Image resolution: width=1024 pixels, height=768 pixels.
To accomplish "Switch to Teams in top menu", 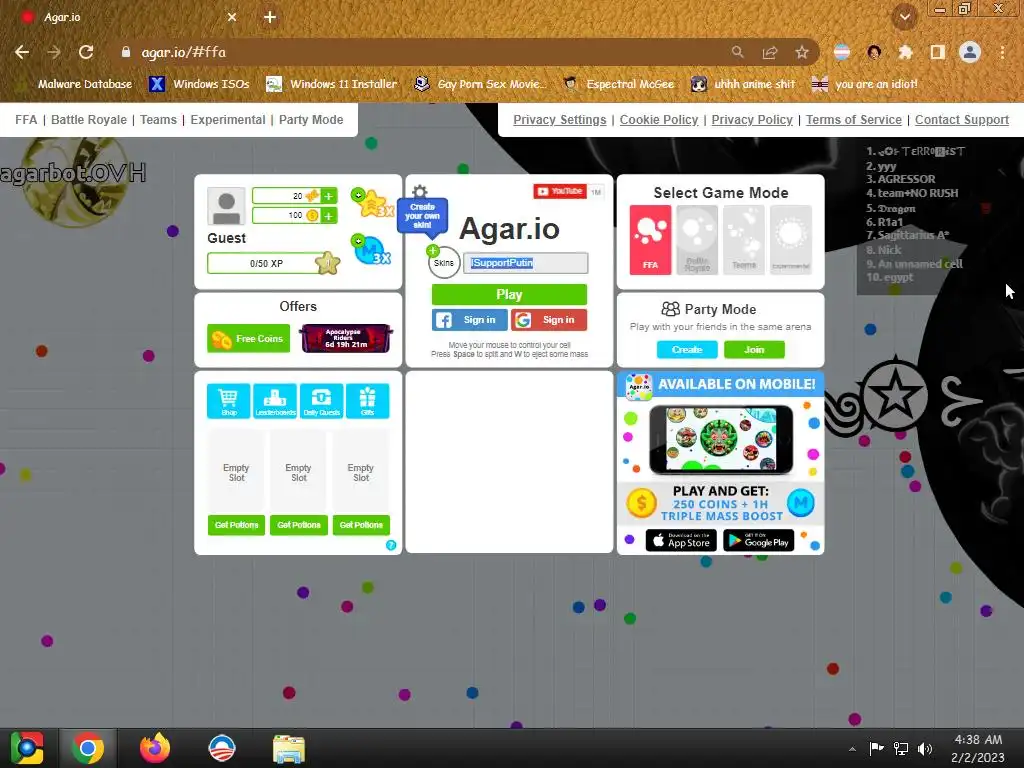I will (x=158, y=120).
